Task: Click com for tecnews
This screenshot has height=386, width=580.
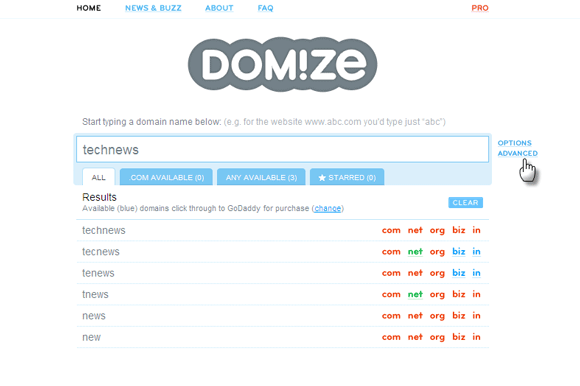Action: 391,252
